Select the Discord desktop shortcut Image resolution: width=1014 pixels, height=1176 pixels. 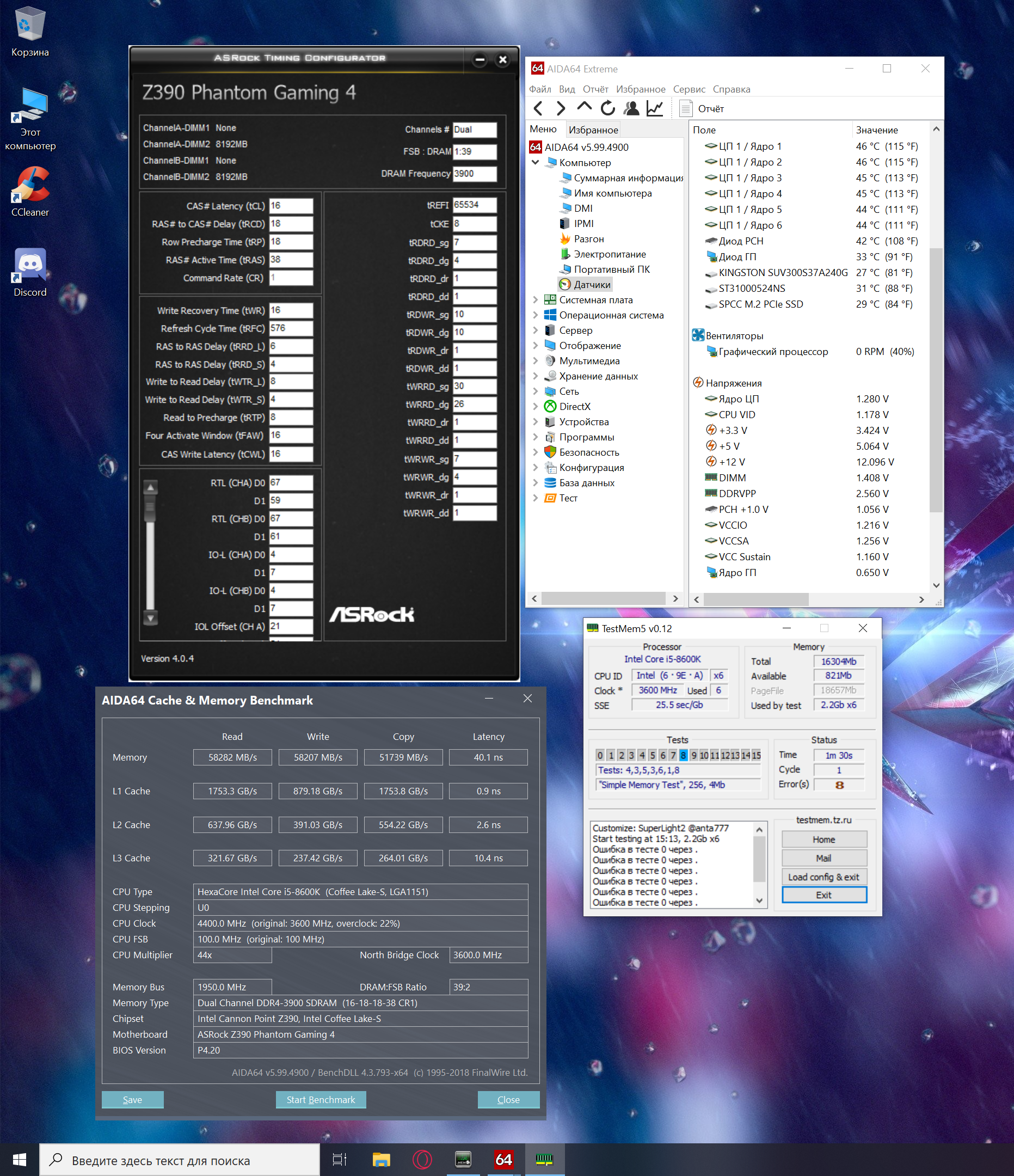click(x=30, y=272)
